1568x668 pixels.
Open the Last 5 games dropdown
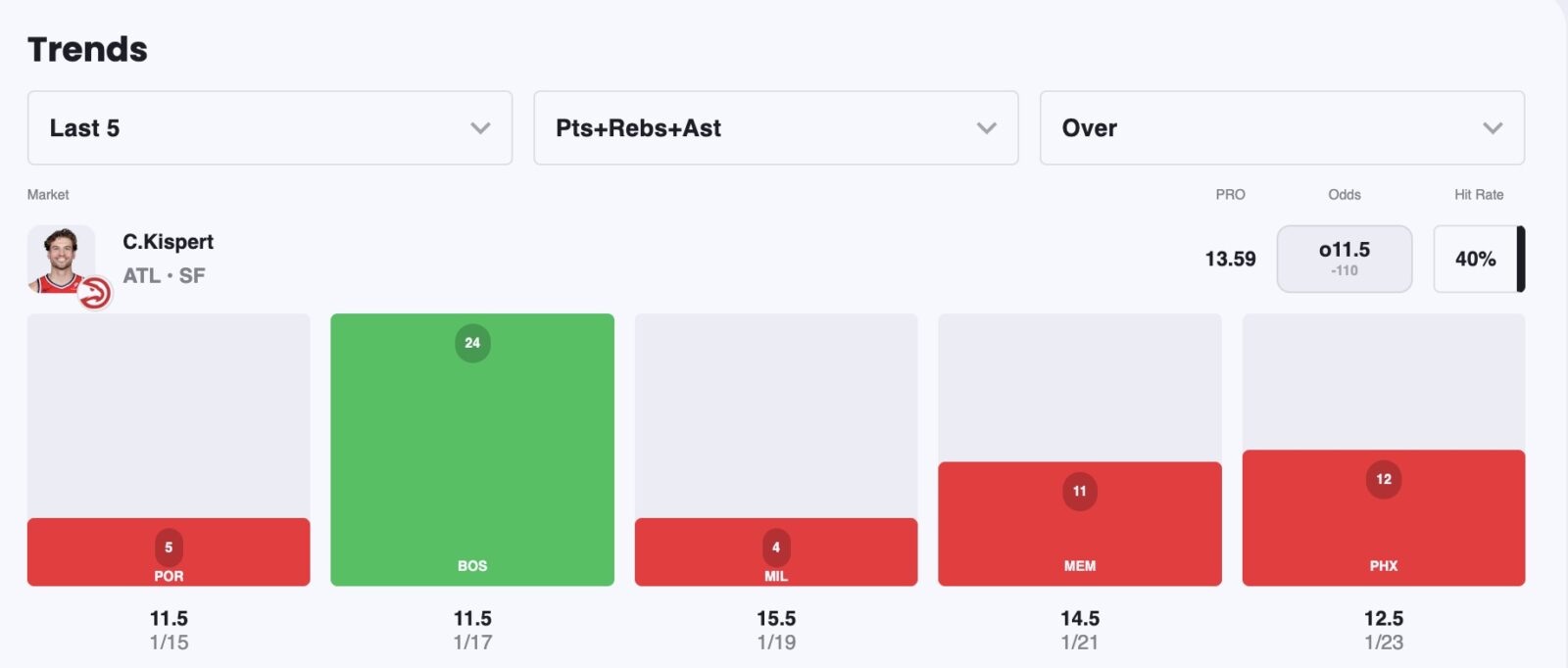tap(269, 128)
